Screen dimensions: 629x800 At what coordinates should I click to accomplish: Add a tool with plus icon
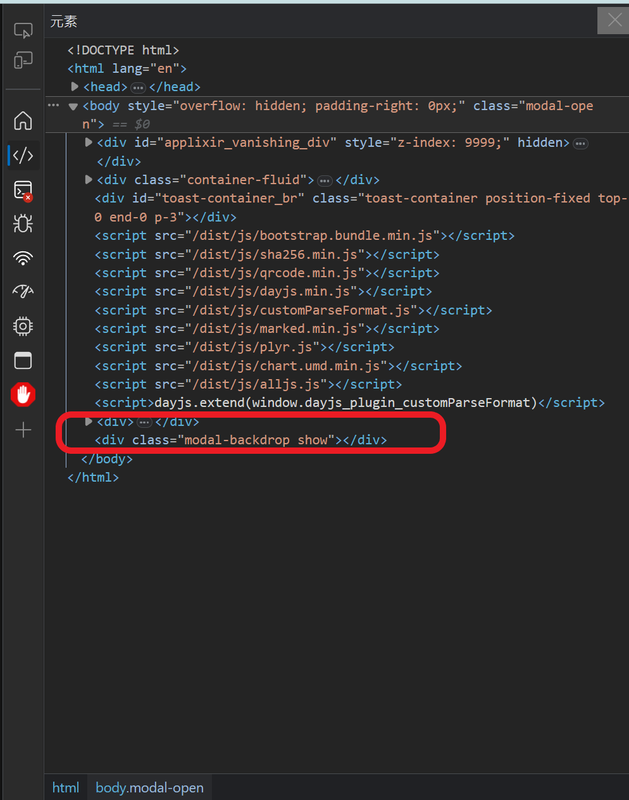click(23, 430)
